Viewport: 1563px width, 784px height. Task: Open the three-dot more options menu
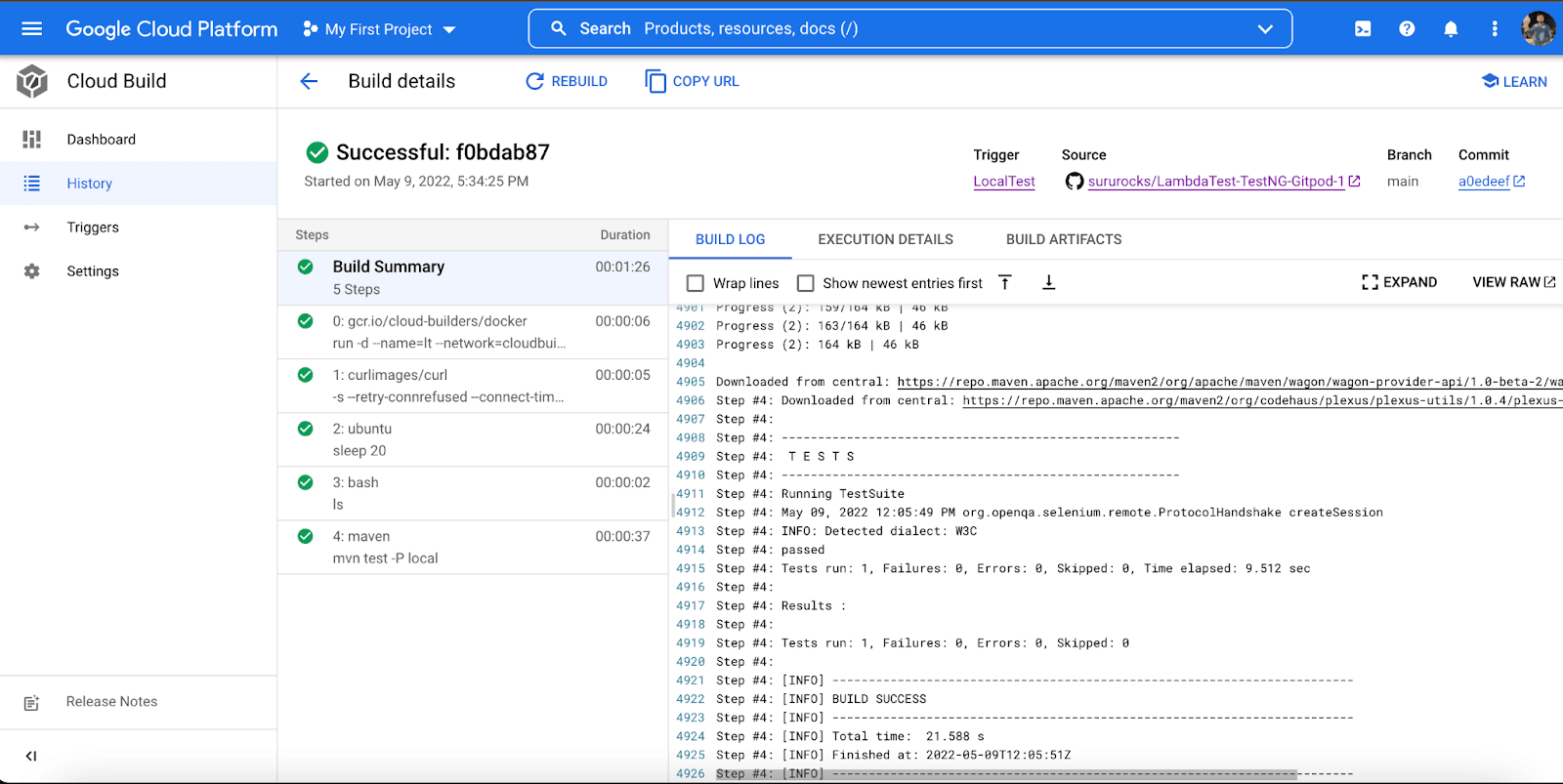click(1494, 29)
